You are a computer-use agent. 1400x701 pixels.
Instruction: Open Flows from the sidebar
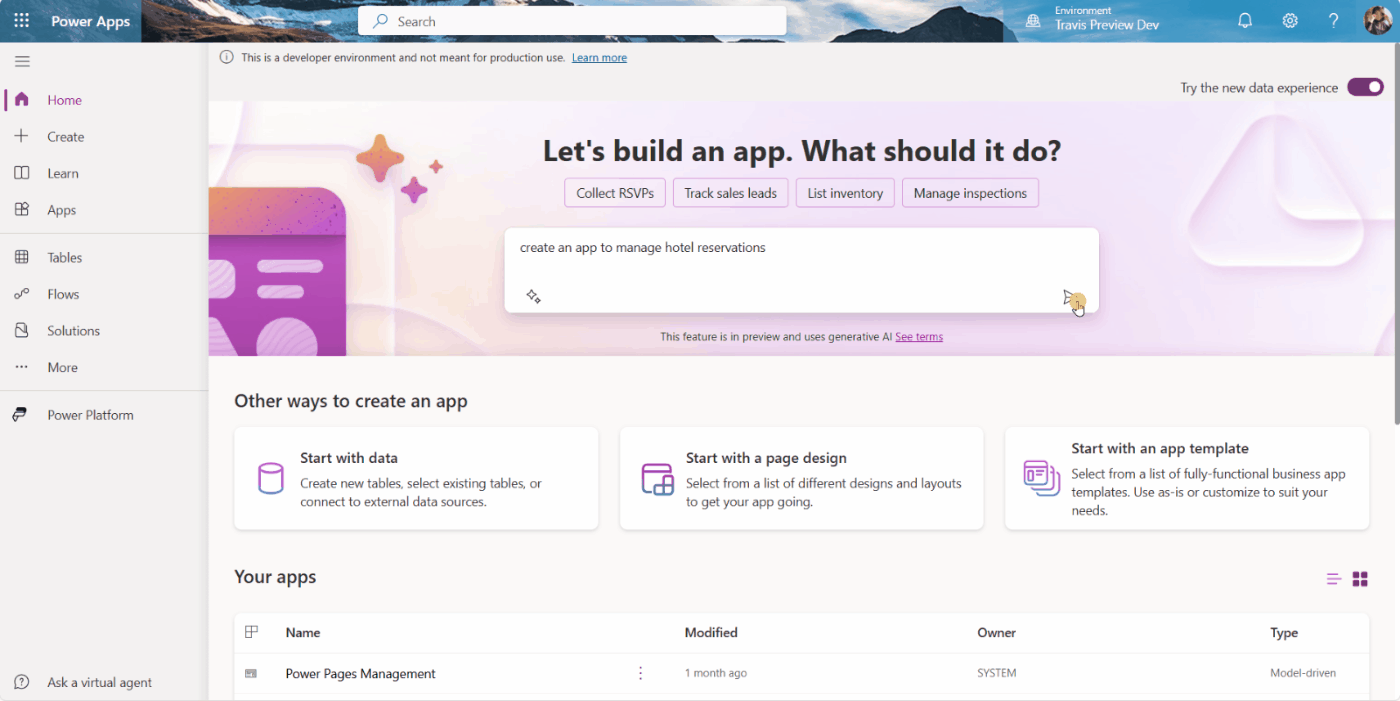tap(63, 293)
